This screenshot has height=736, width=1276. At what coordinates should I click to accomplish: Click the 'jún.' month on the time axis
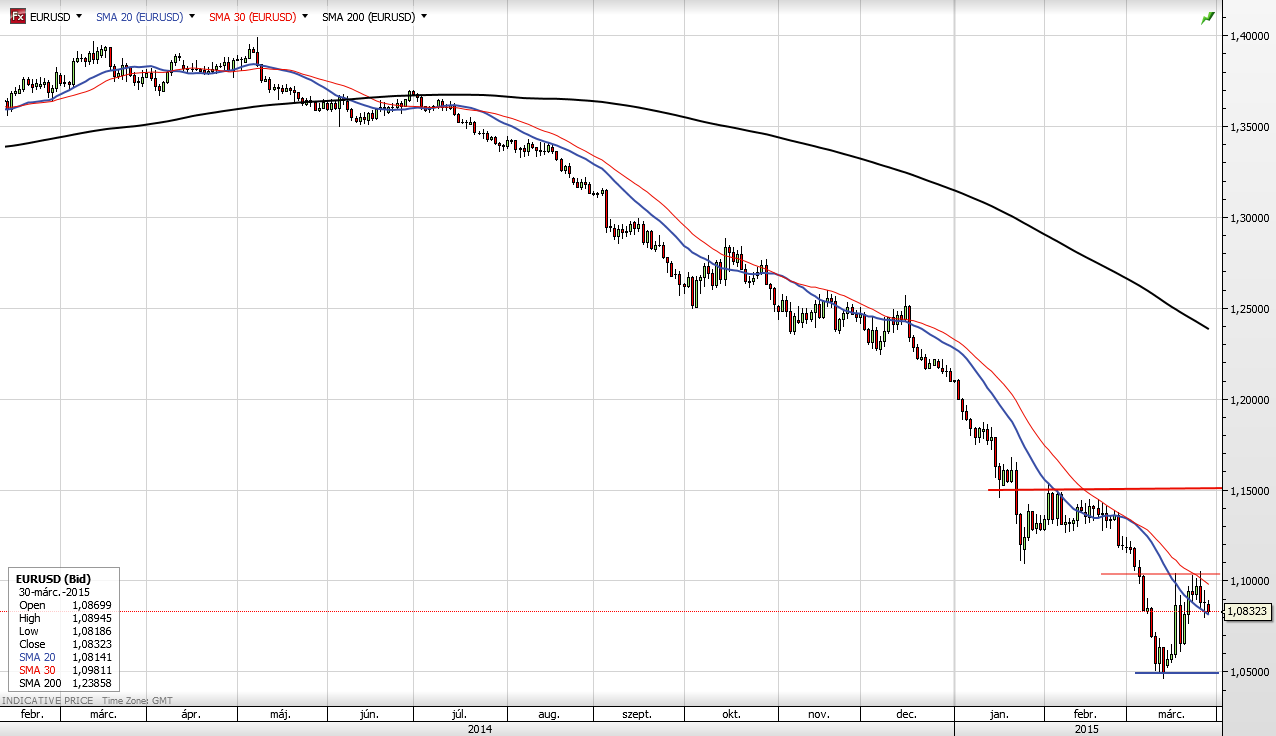click(x=368, y=714)
